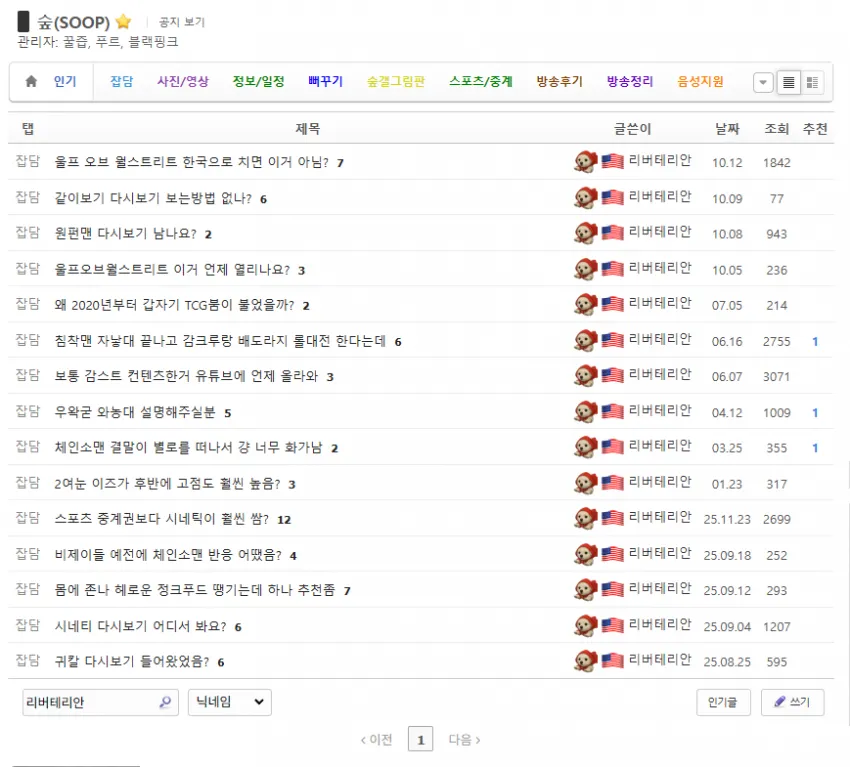The width and height of the screenshot is (850, 767).
Task: Click the 쓰기 write button
Action: [x=793, y=702]
